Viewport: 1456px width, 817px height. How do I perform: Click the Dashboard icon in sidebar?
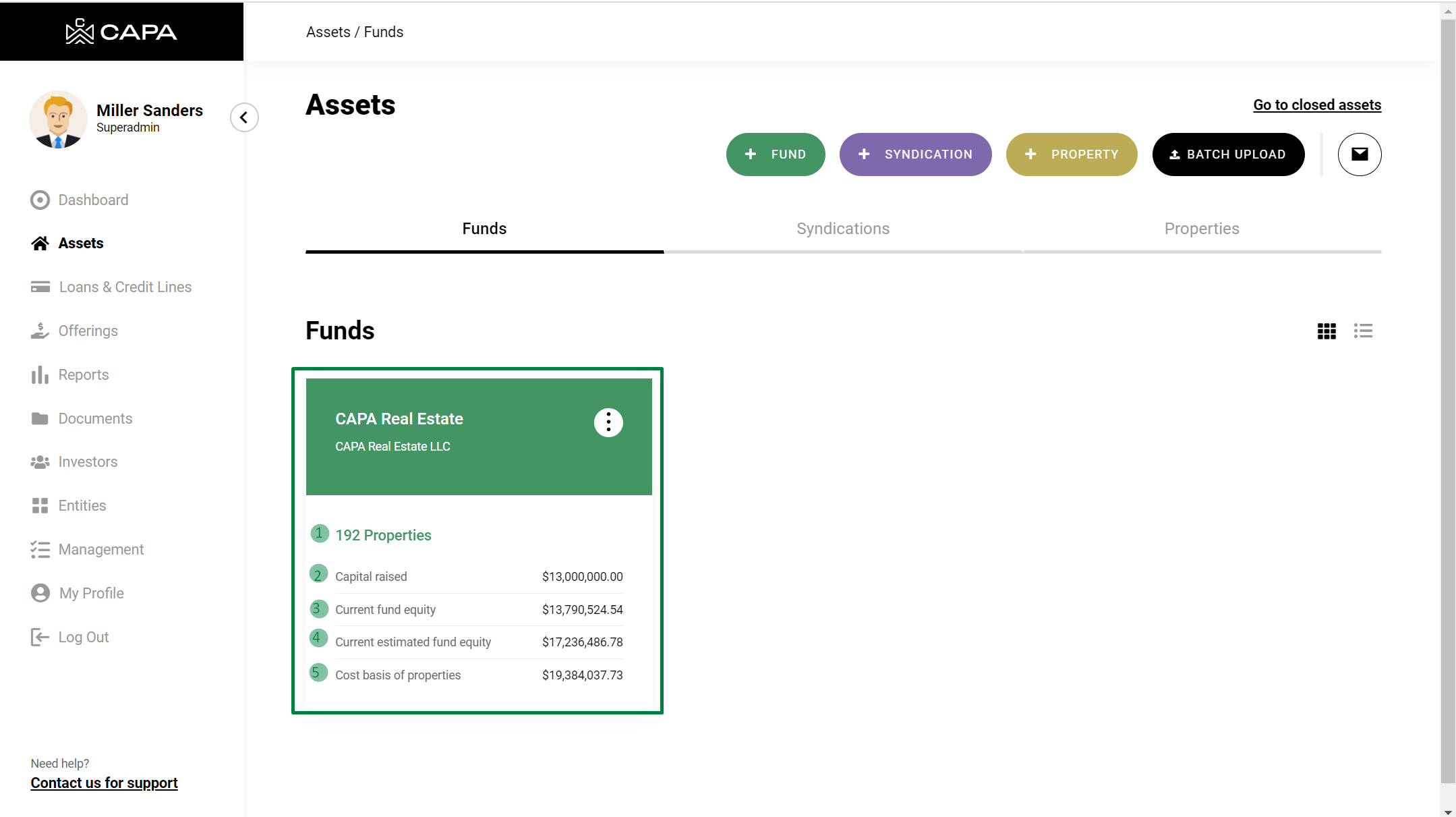(40, 200)
